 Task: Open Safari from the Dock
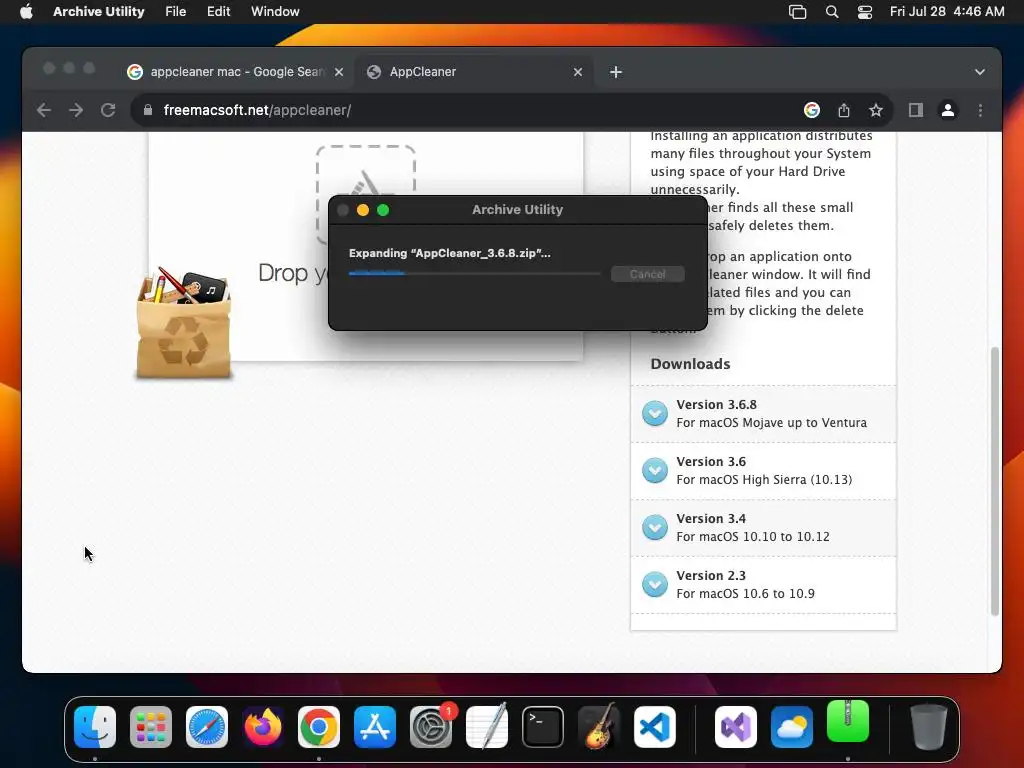[207, 727]
